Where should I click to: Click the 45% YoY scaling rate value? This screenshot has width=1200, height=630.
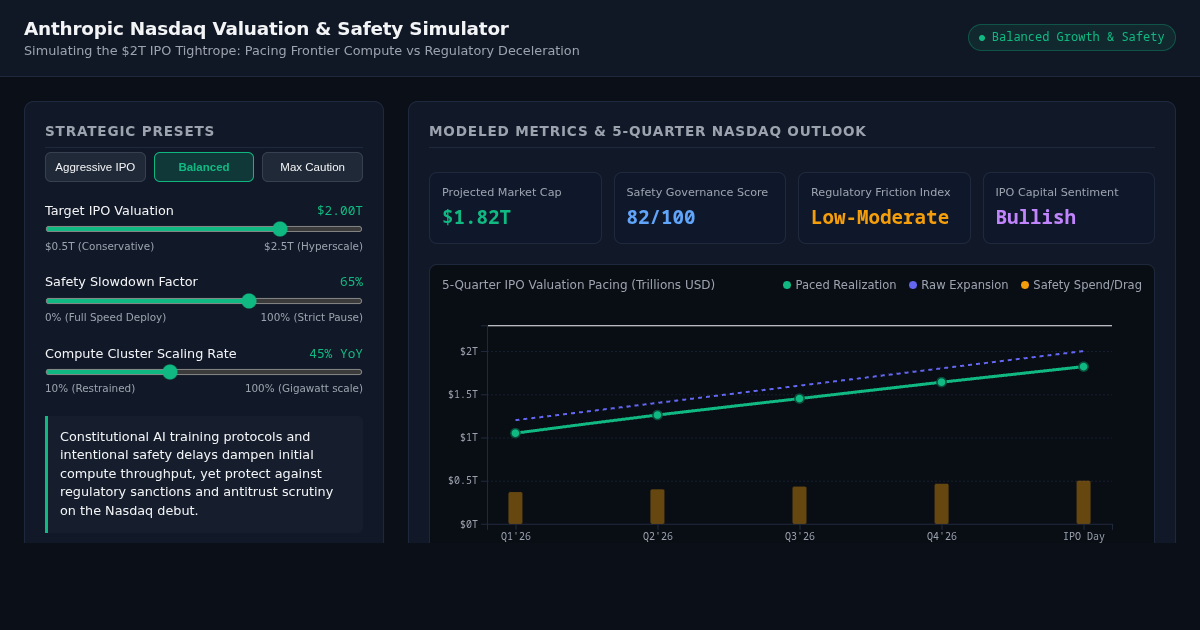point(336,353)
